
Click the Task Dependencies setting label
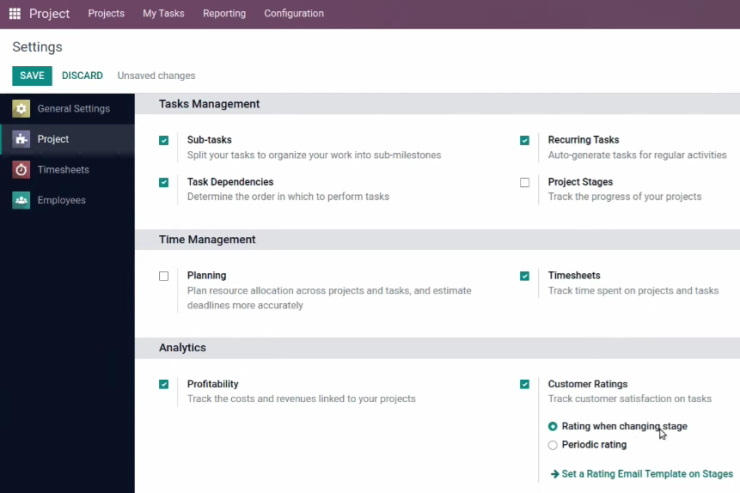click(x=230, y=182)
